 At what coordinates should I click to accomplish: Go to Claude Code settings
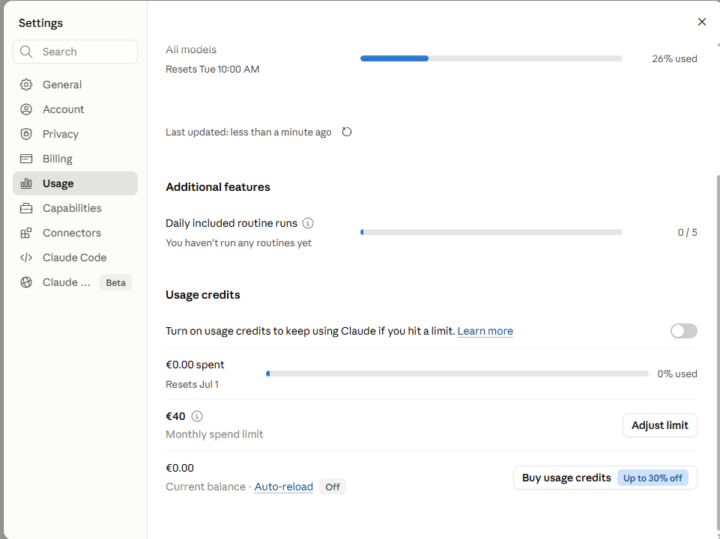coord(75,258)
